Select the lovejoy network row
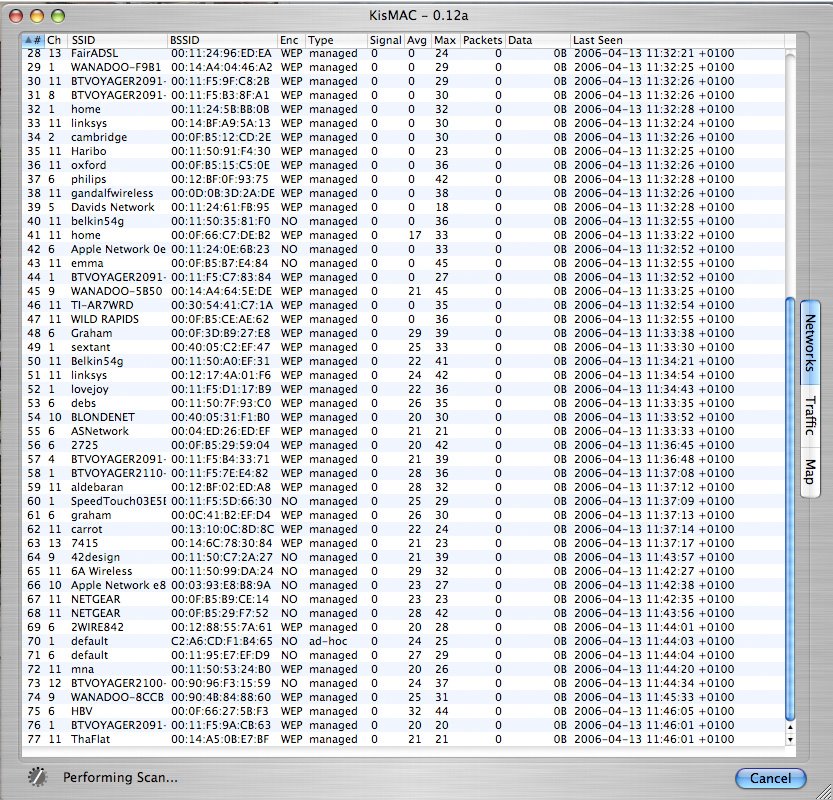The width and height of the screenshot is (833, 800). click(403, 389)
